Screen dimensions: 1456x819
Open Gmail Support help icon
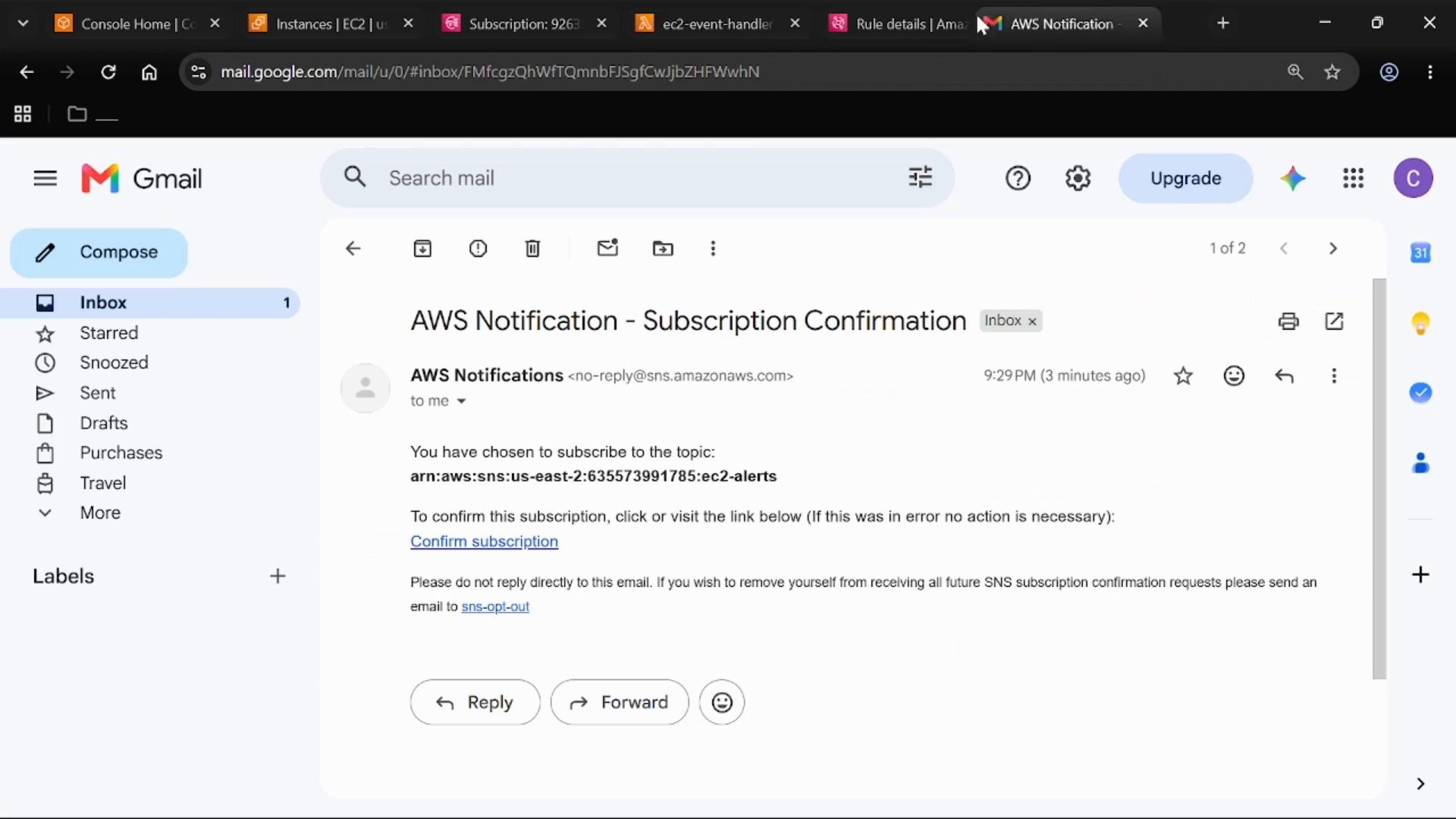1018,178
